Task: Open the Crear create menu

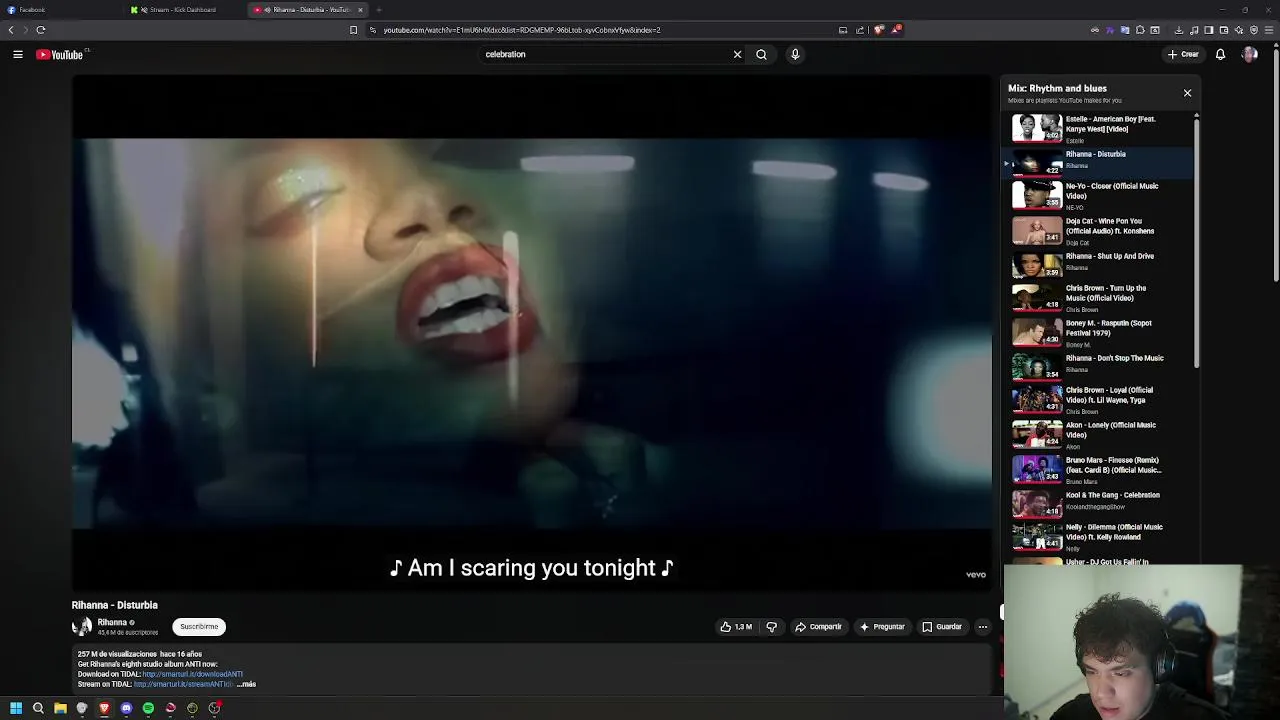Action: tap(1183, 55)
